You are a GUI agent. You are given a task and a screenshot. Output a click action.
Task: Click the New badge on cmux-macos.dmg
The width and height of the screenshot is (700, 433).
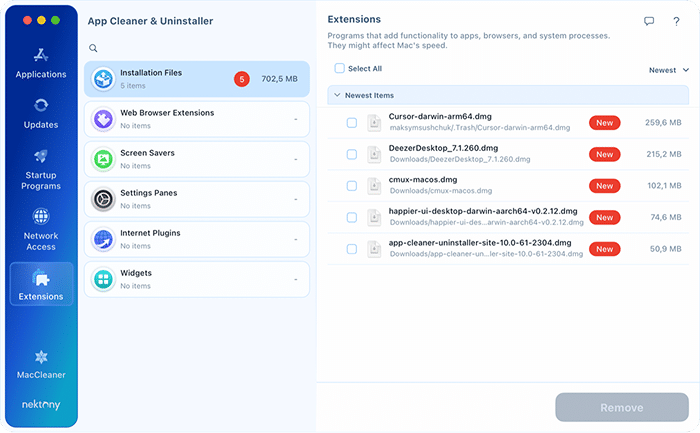[x=604, y=186]
